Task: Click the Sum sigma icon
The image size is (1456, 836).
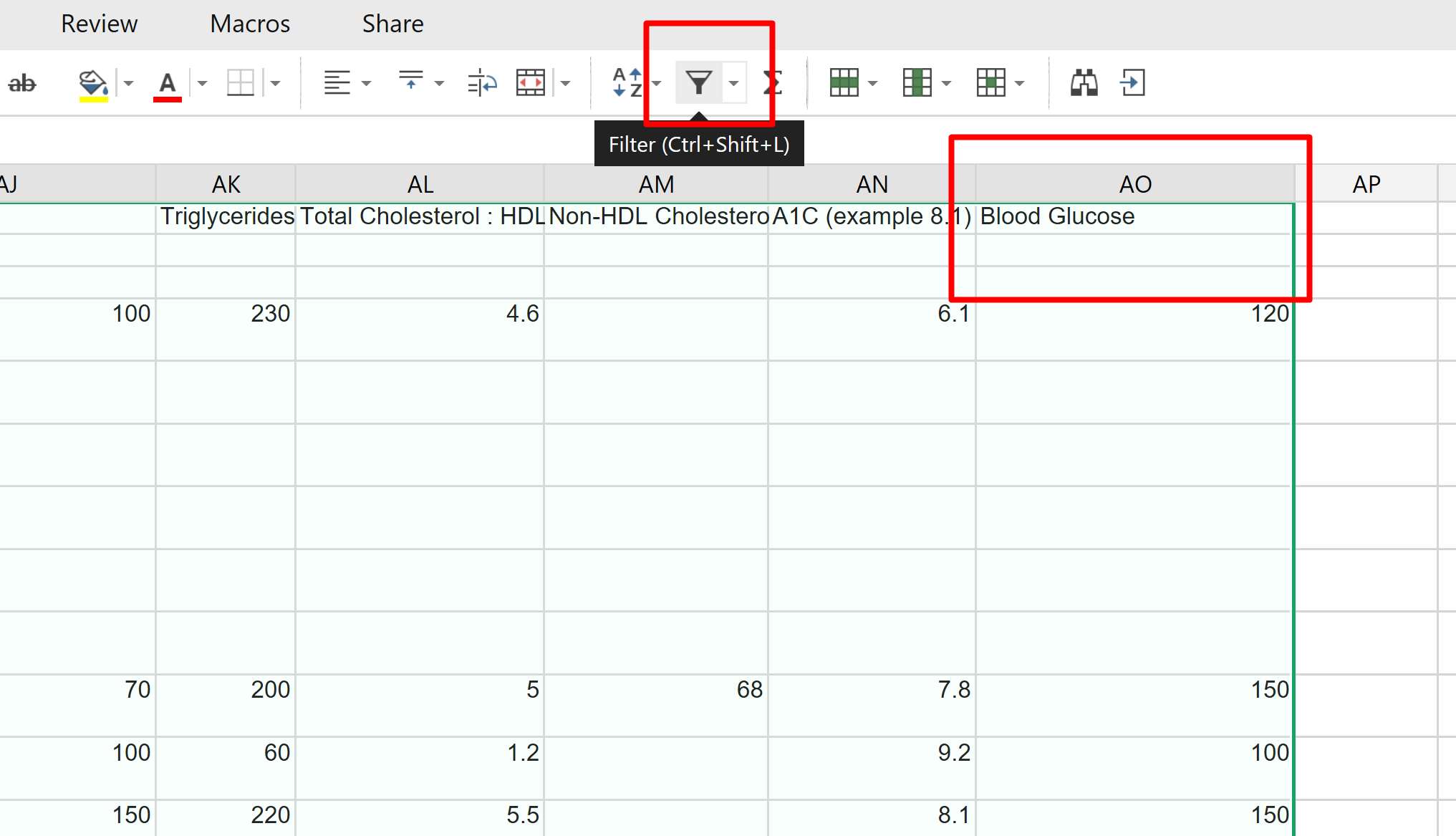Action: (x=772, y=83)
